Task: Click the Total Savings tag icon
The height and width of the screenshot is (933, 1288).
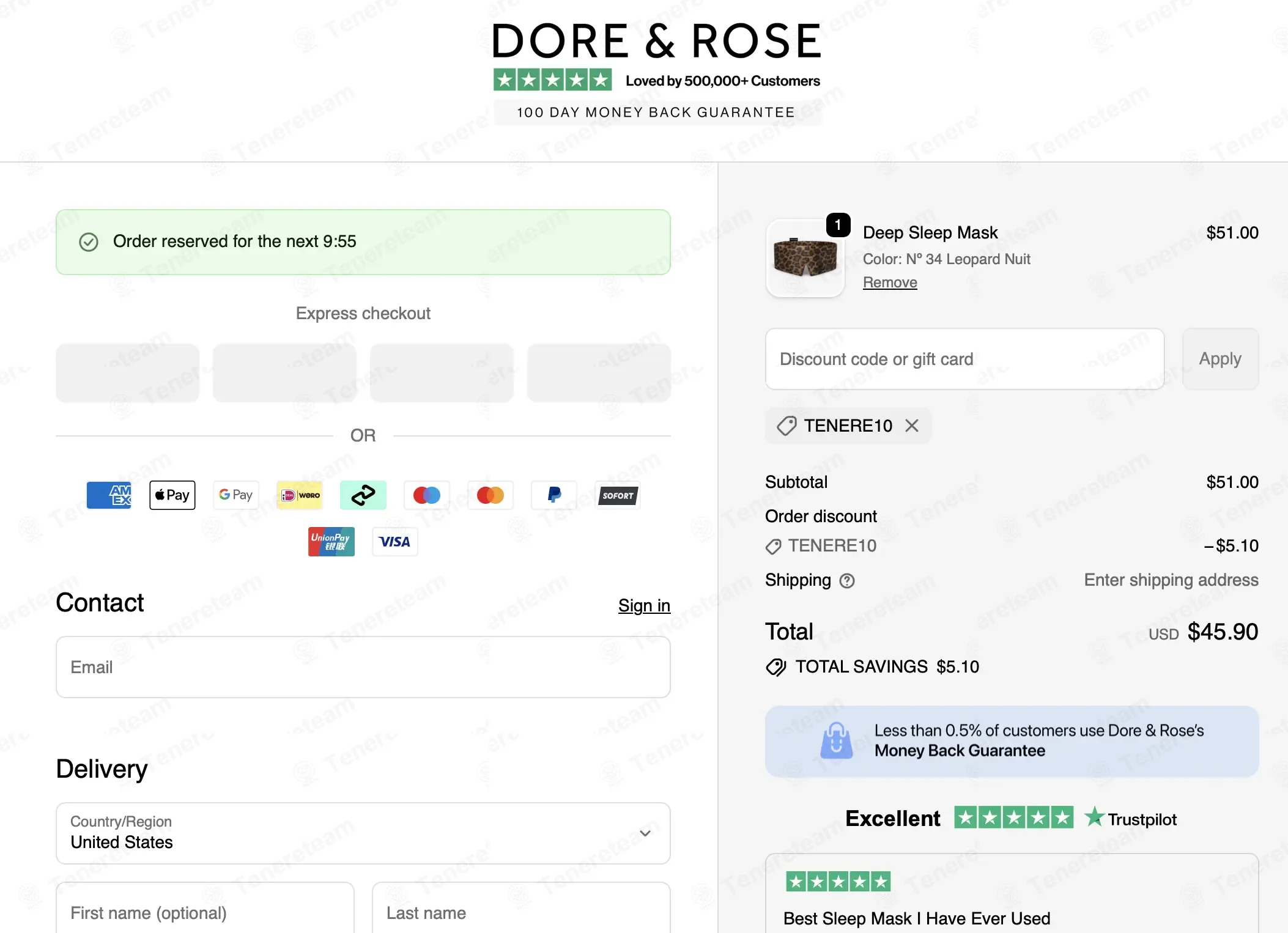Action: 776,667
